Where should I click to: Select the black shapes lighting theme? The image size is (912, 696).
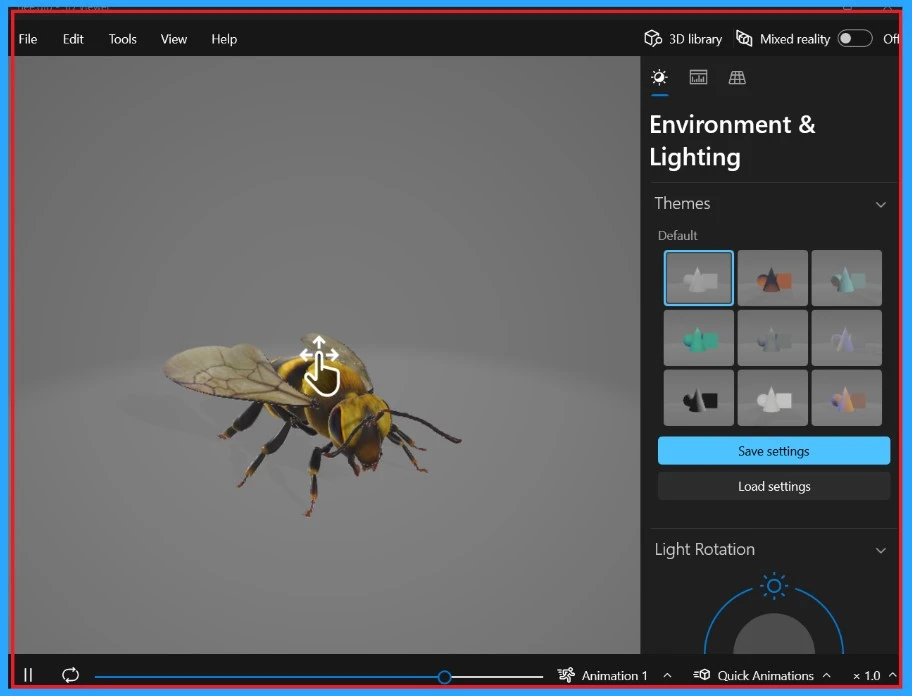[x=699, y=398]
